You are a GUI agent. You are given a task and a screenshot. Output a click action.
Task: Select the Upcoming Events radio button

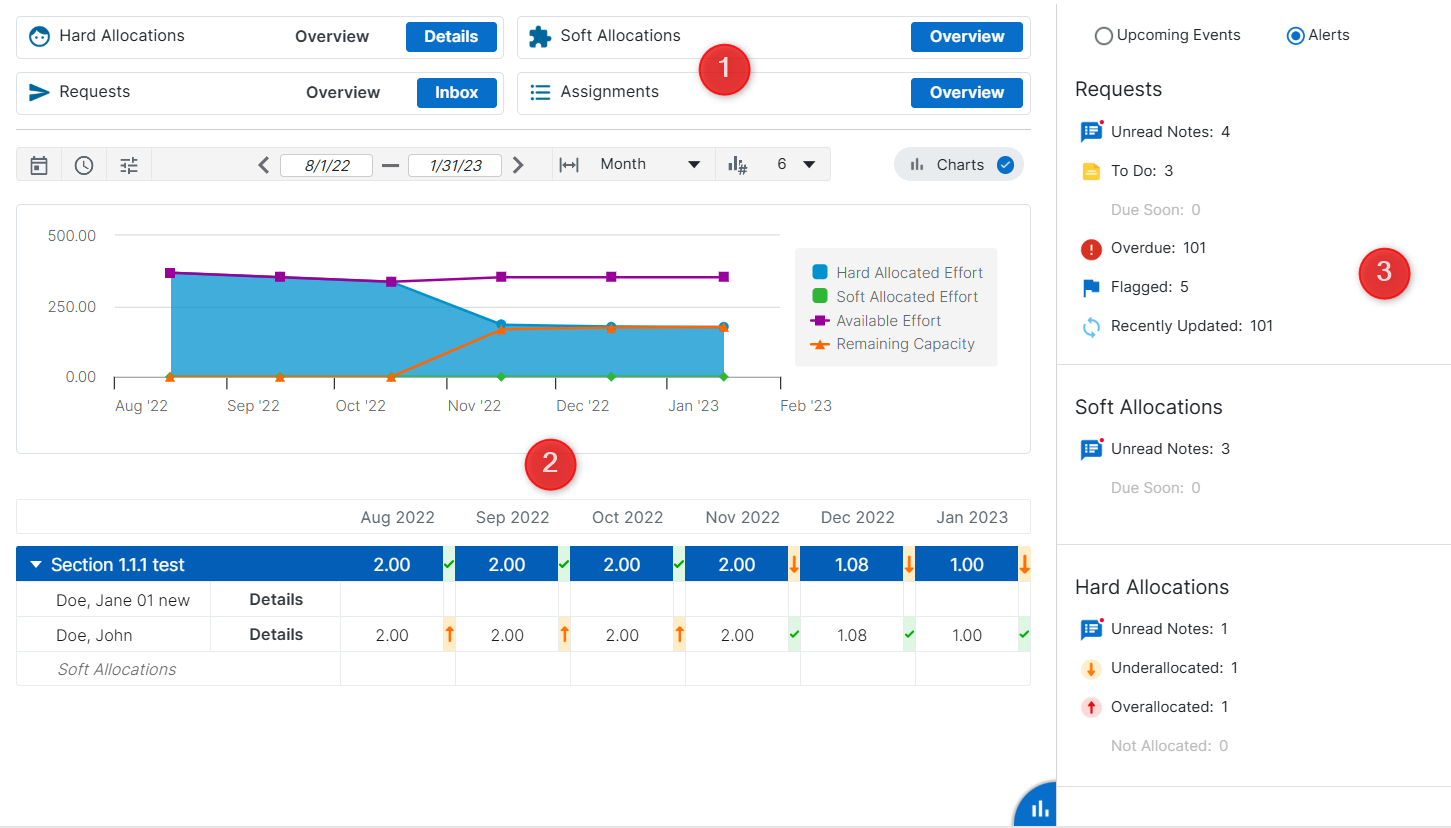coord(1104,36)
